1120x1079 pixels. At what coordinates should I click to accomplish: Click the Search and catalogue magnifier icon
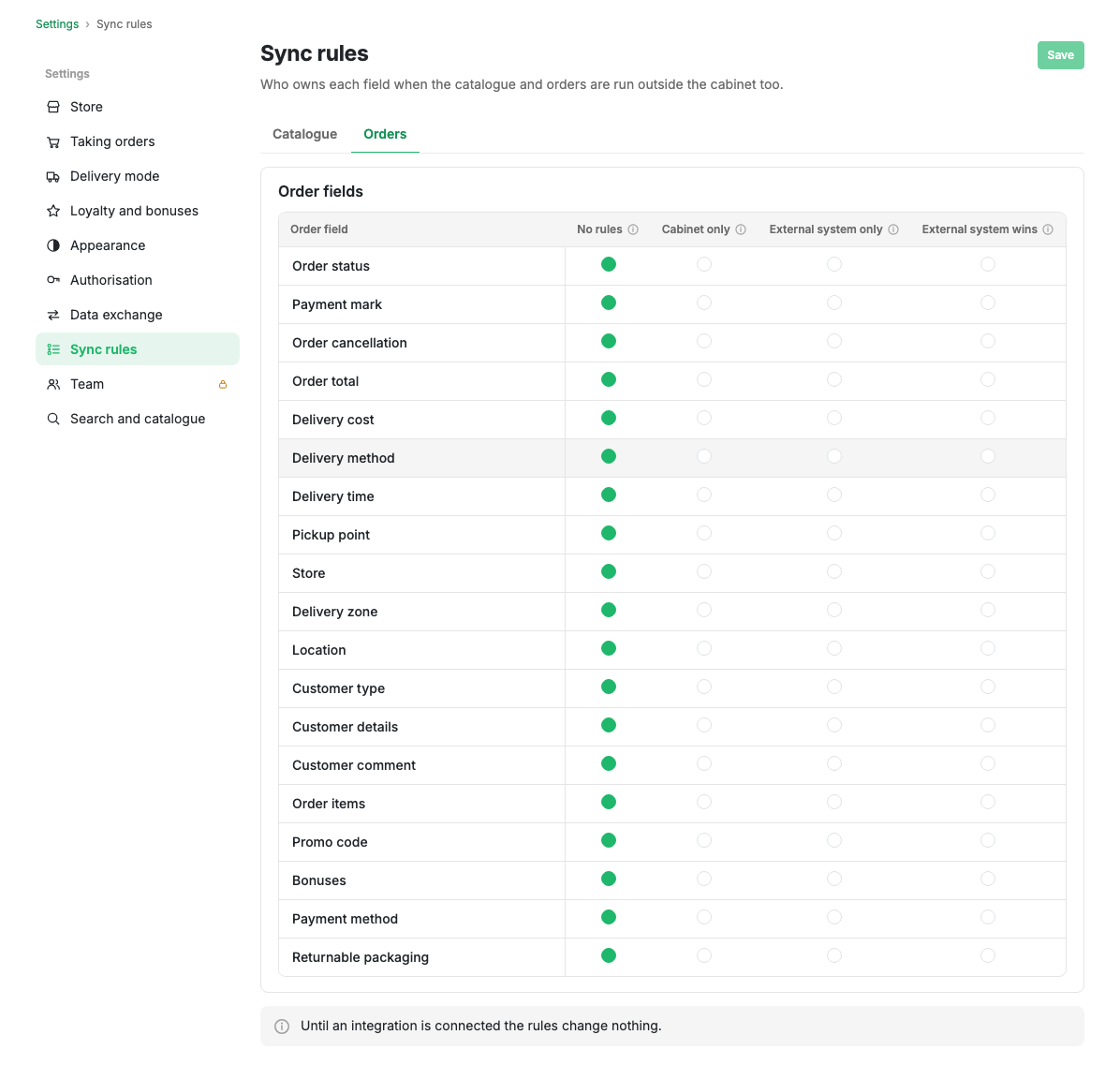52,419
